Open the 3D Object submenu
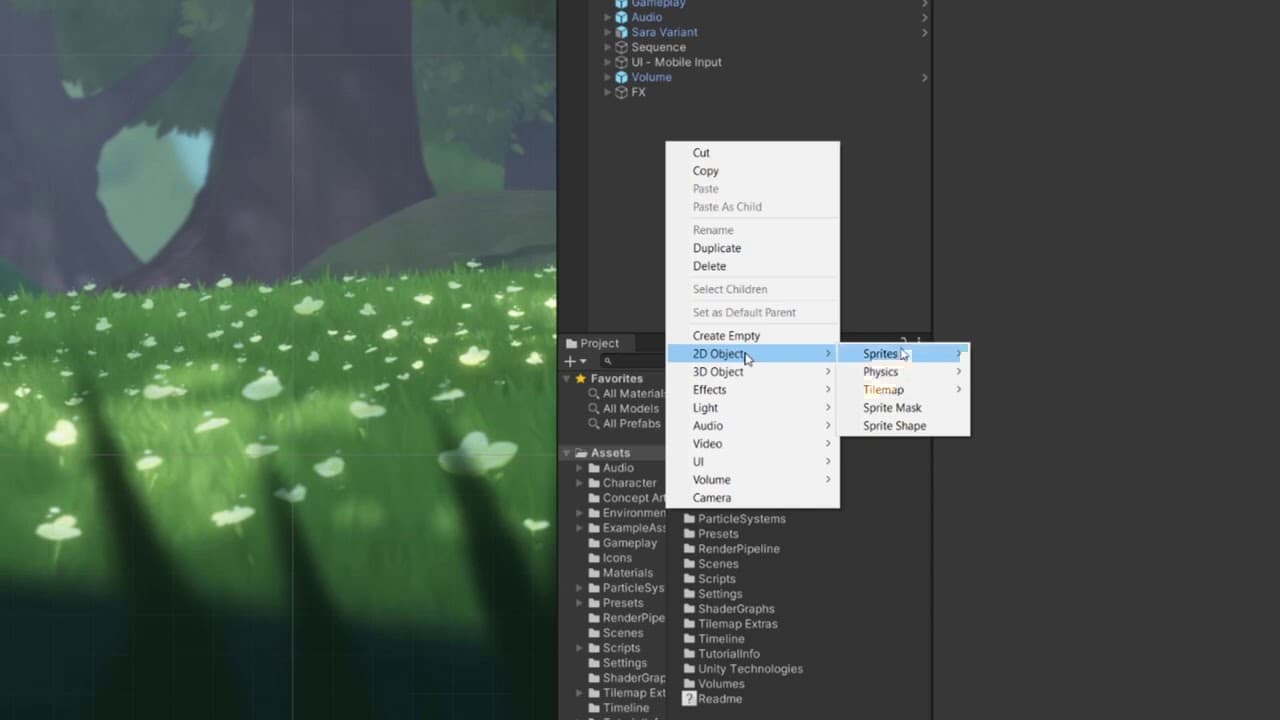The height and width of the screenshot is (720, 1280). [753, 372]
